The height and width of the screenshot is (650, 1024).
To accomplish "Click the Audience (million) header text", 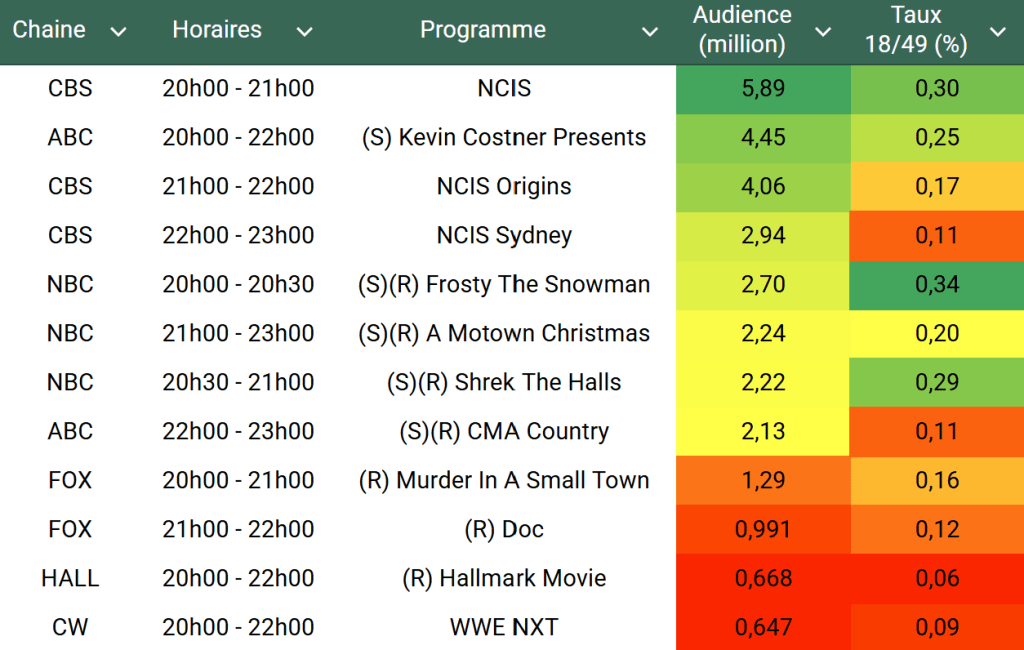I will point(742,30).
